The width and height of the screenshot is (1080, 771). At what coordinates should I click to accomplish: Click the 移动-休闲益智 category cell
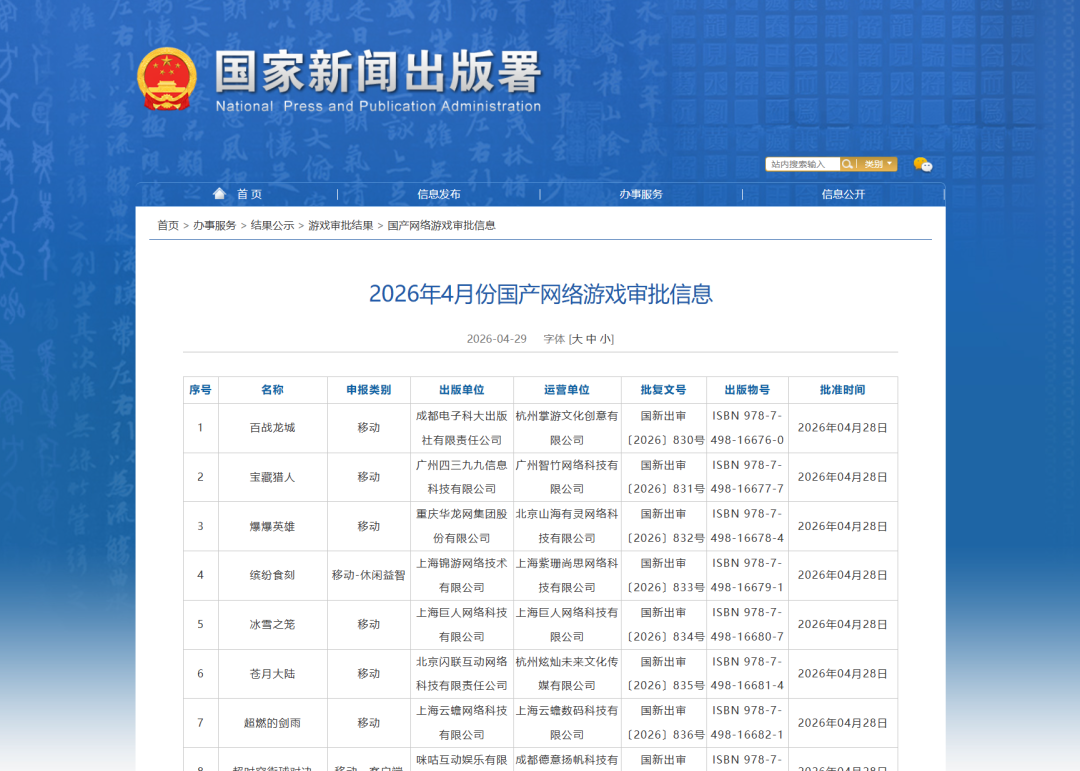click(368, 575)
